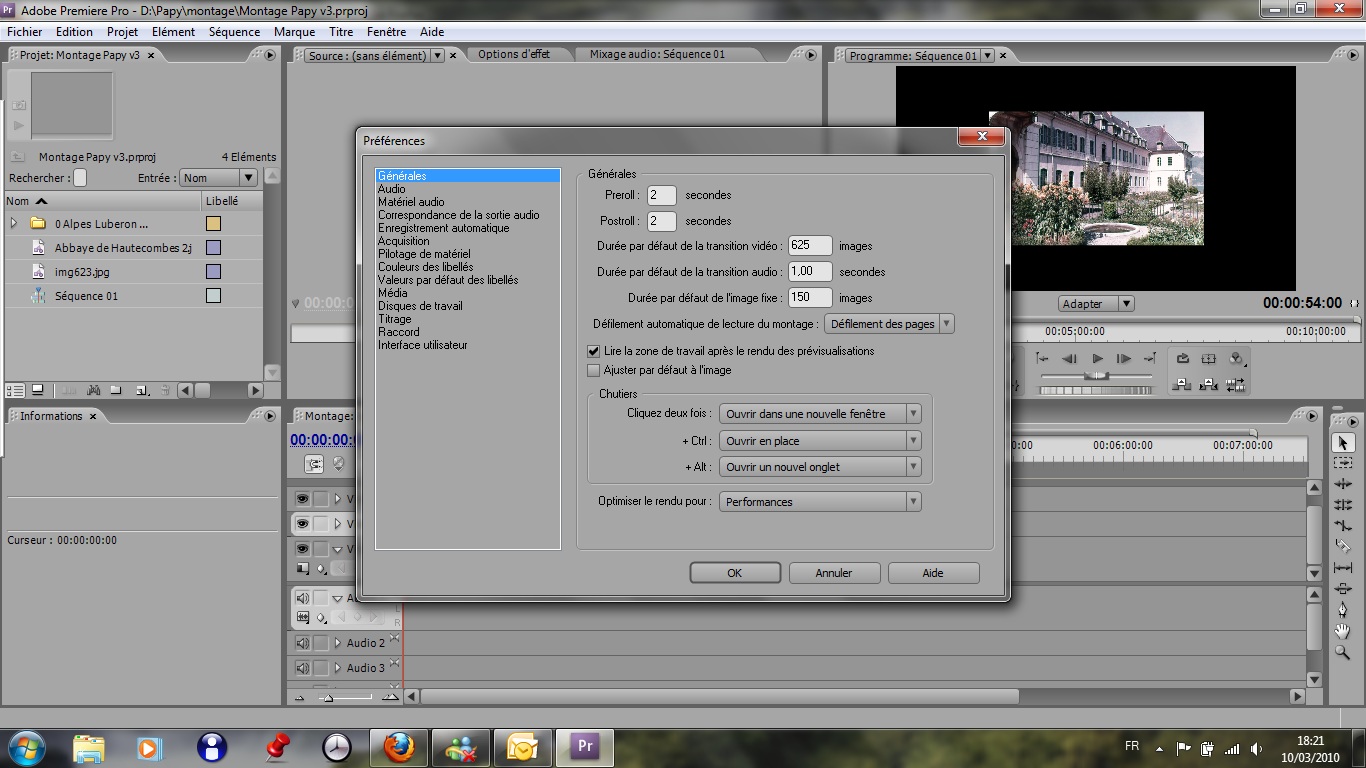Click Play in Program monitor
Image resolution: width=1366 pixels, height=768 pixels.
pos(1097,358)
